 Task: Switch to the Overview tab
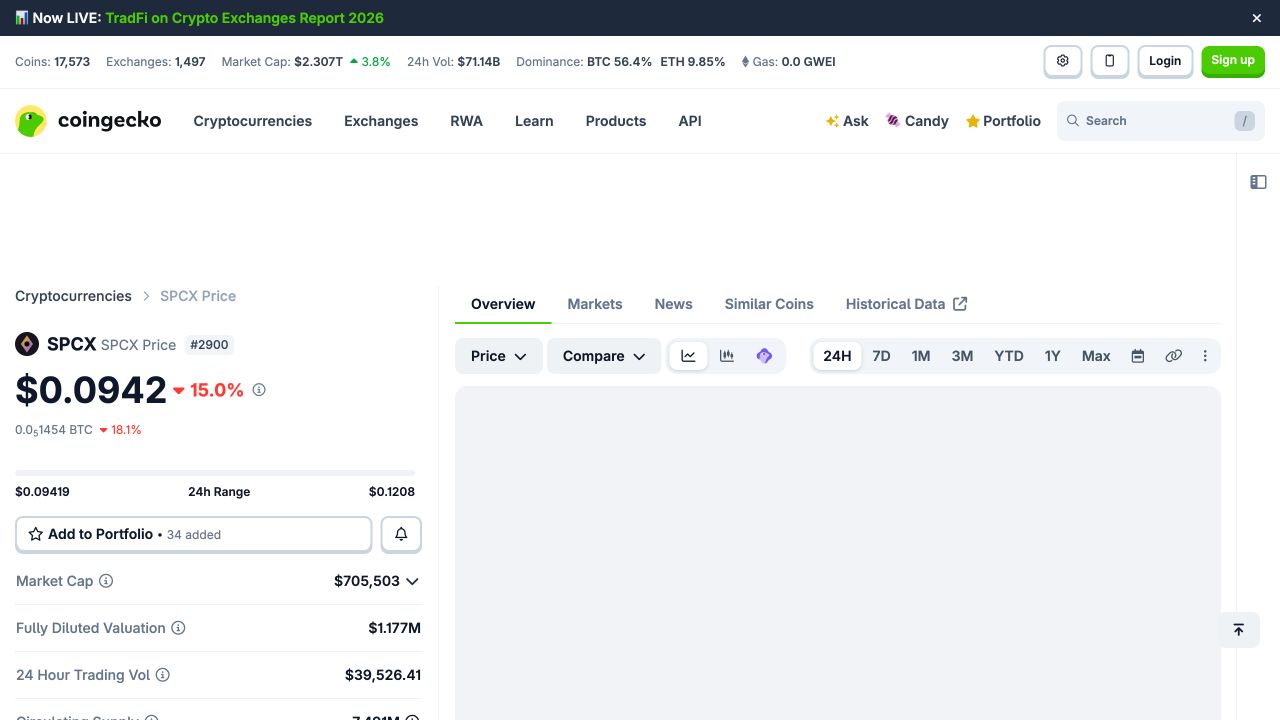click(x=503, y=304)
